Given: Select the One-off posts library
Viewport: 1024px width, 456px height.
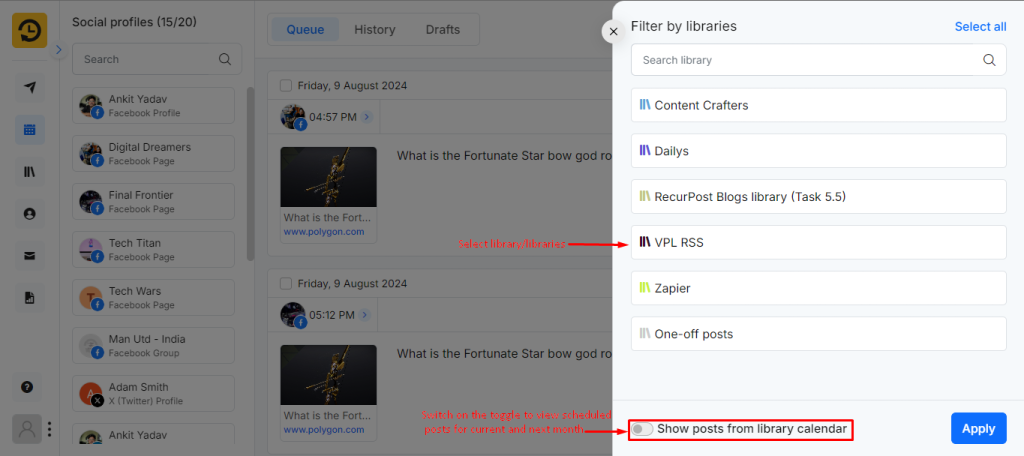Looking at the screenshot, I should 818,334.
